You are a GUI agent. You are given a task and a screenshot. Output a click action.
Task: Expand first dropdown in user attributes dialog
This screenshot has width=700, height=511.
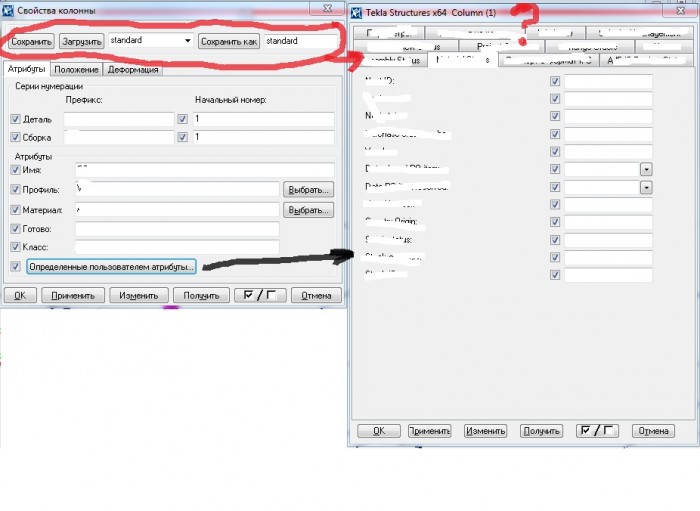click(646, 169)
